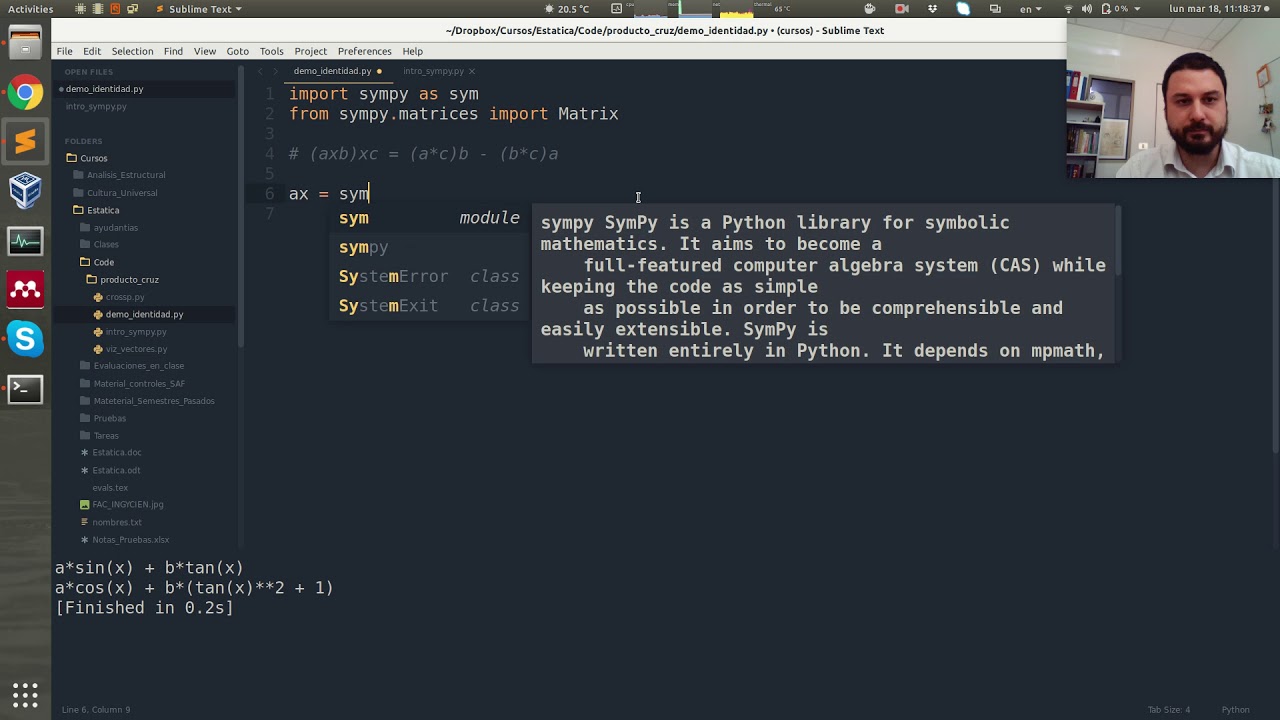Open the Find menu
Image resolution: width=1280 pixels, height=720 pixels.
173,51
